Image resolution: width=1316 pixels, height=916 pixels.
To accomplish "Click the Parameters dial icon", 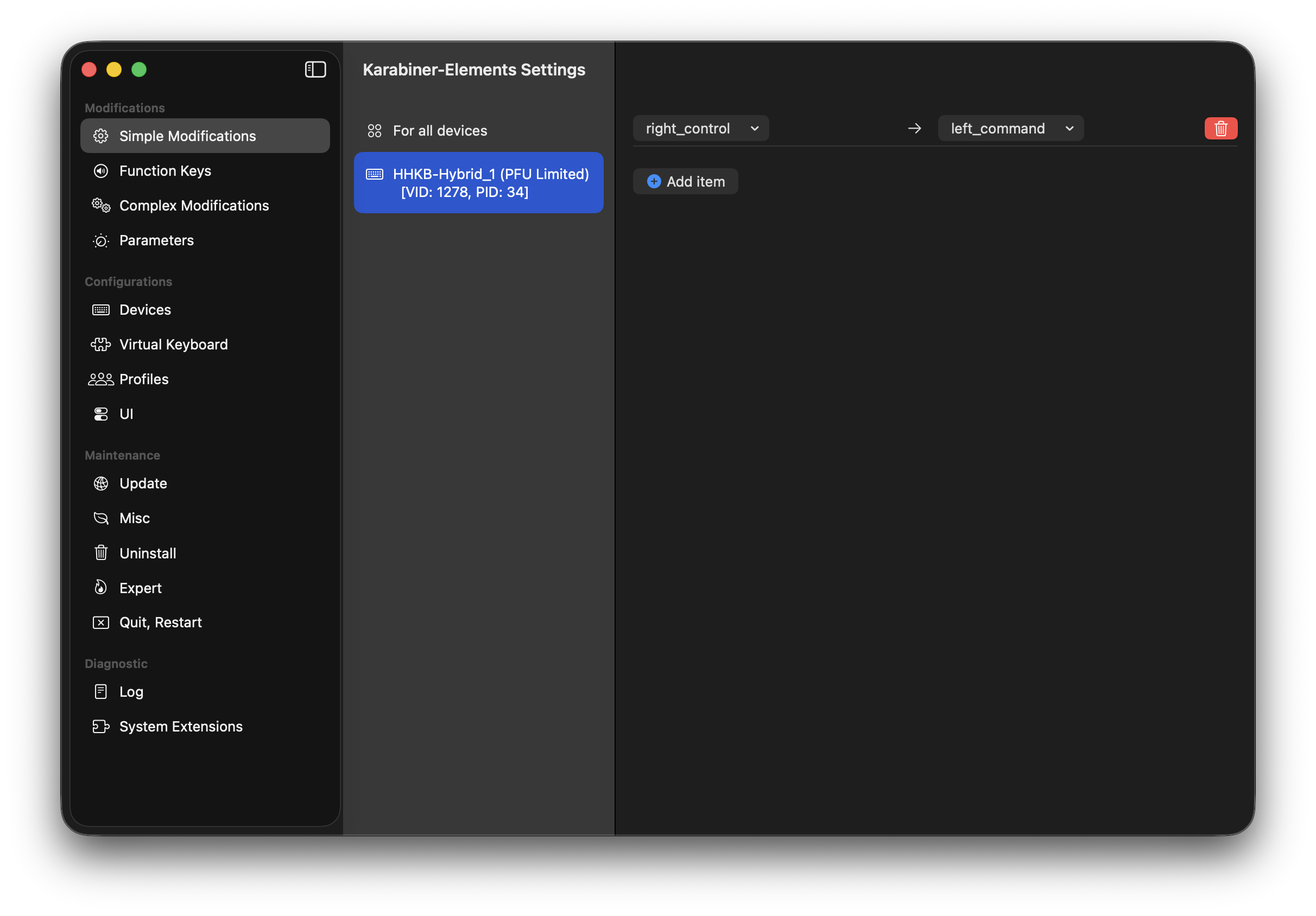I will tap(101, 240).
